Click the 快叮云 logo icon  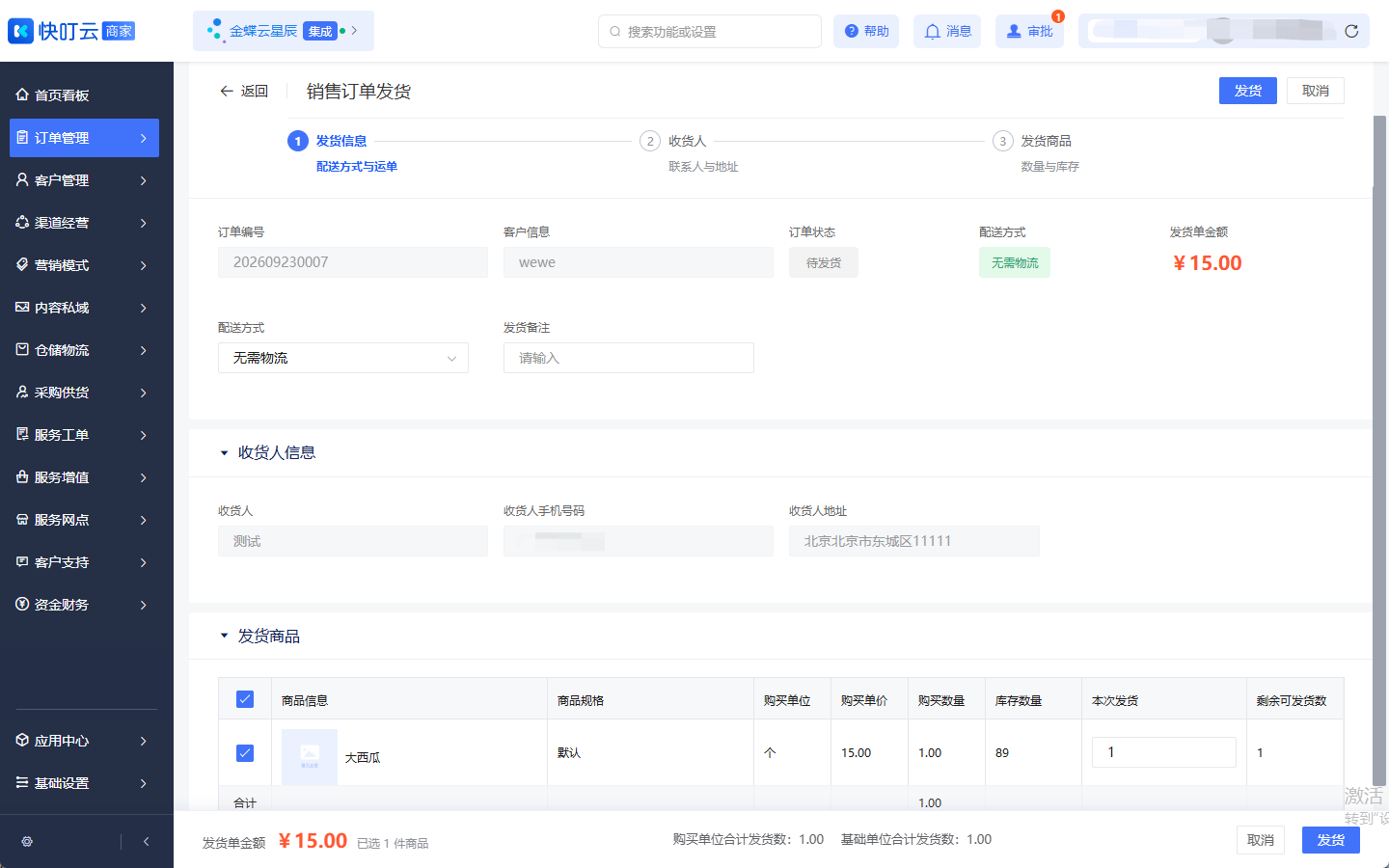[x=20, y=31]
